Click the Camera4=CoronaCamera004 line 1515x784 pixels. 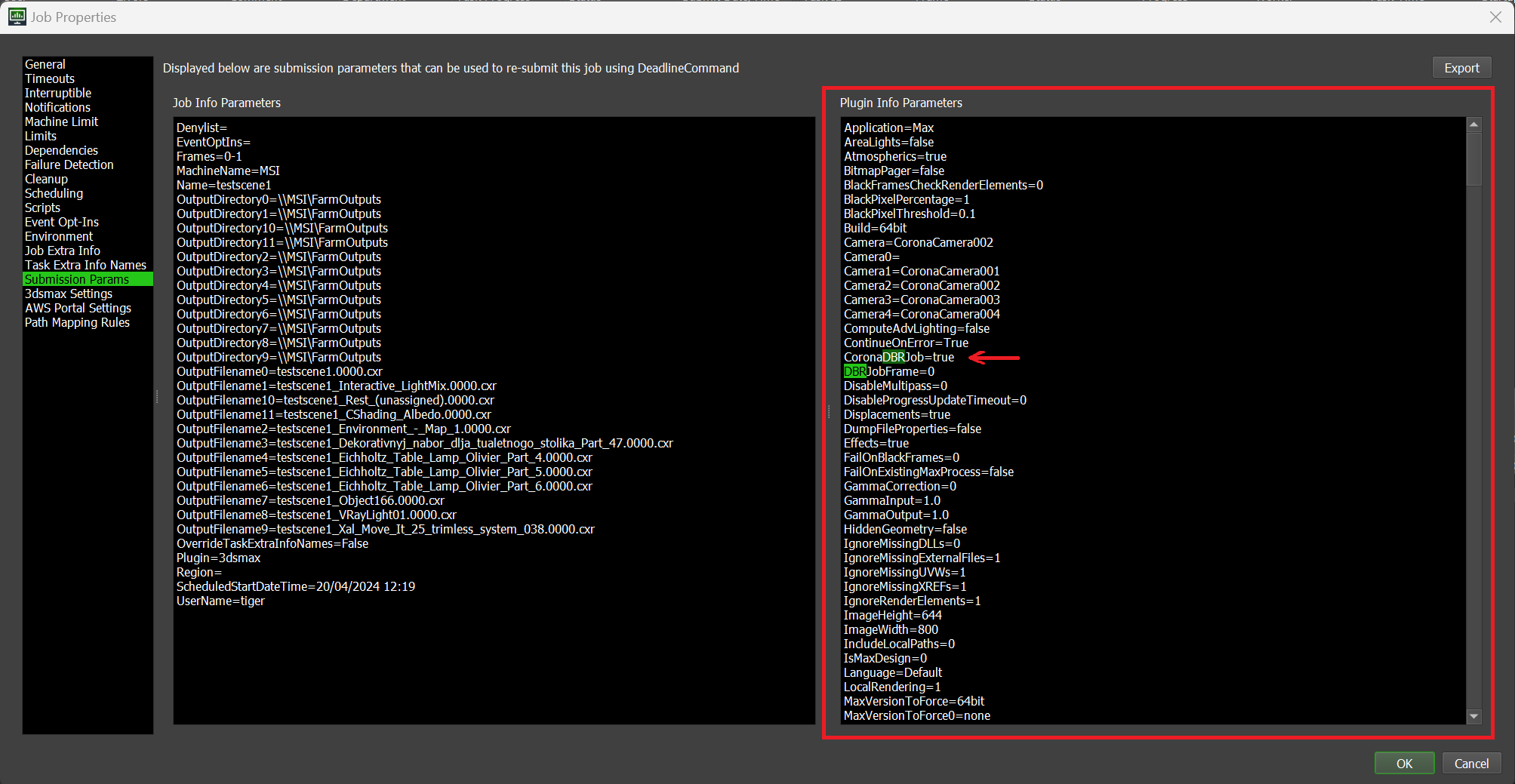(x=922, y=314)
